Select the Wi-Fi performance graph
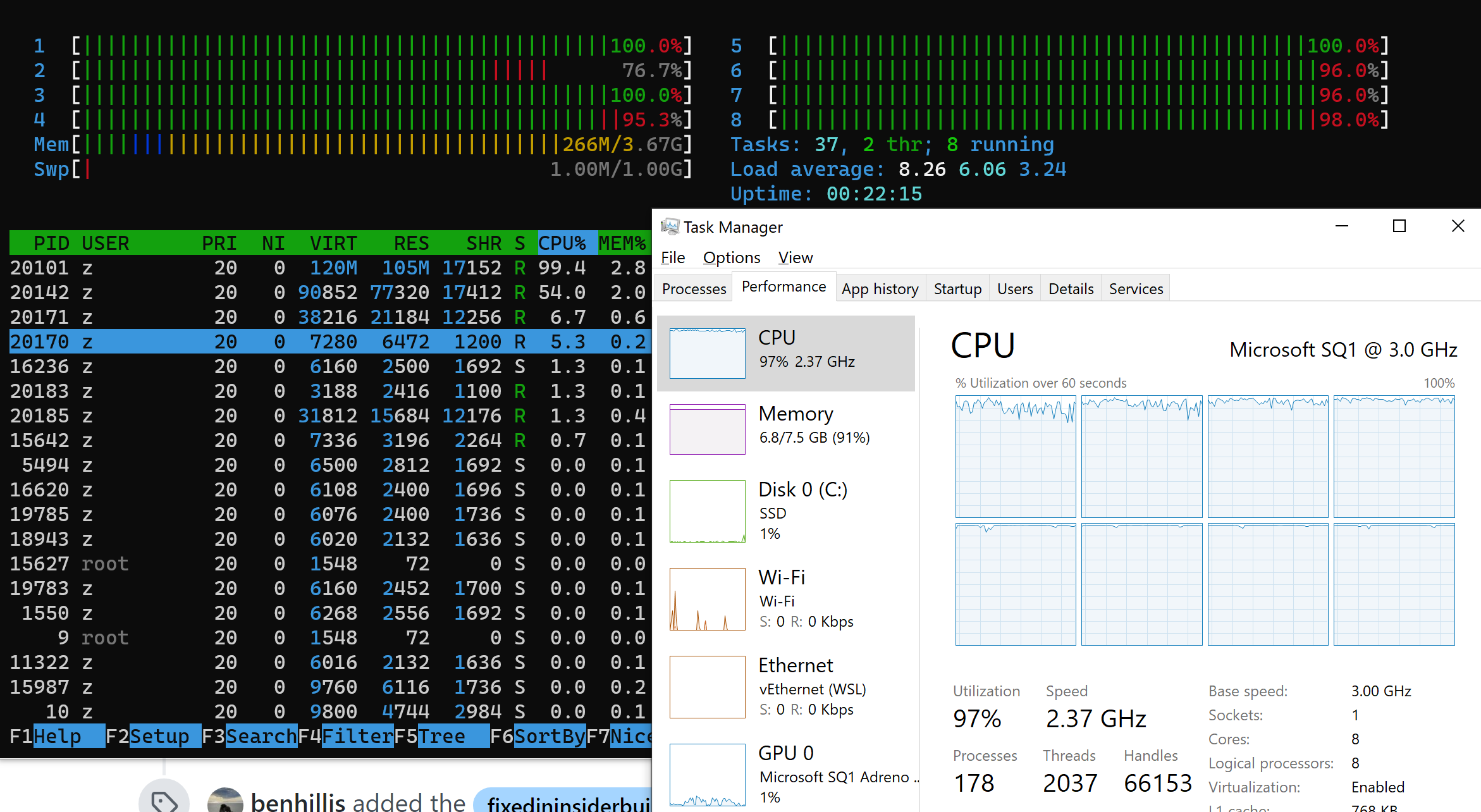The width and height of the screenshot is (1481, 812). [x=786, y=598]
